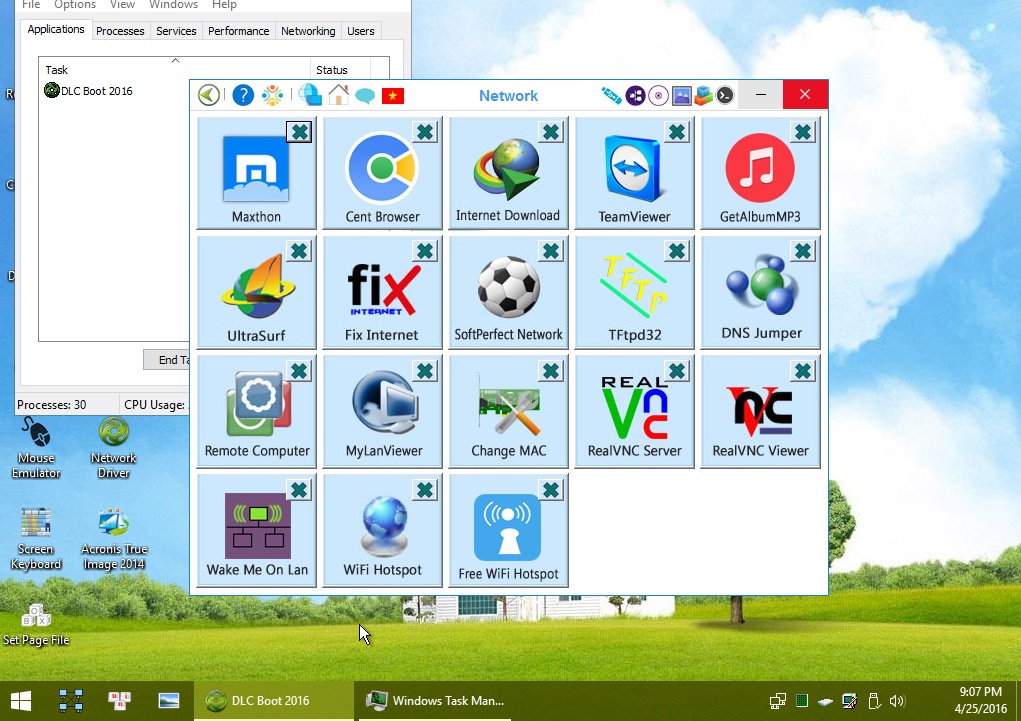The width and height of the screenshot is (1021, 721).
Task: Sort by Status column header
Action: (x=340, y=69)
